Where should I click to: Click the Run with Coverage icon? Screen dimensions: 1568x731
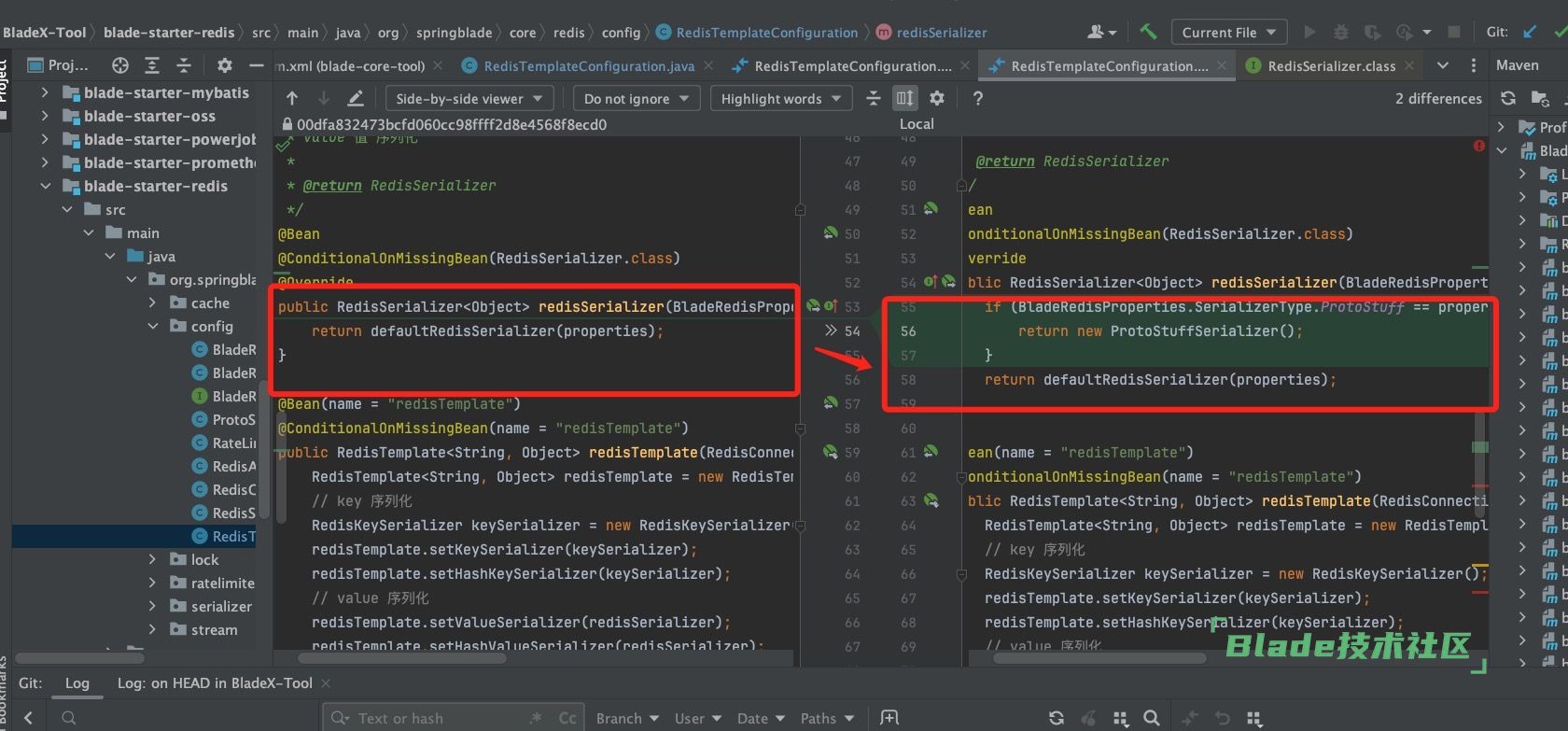coord(1372,32)
